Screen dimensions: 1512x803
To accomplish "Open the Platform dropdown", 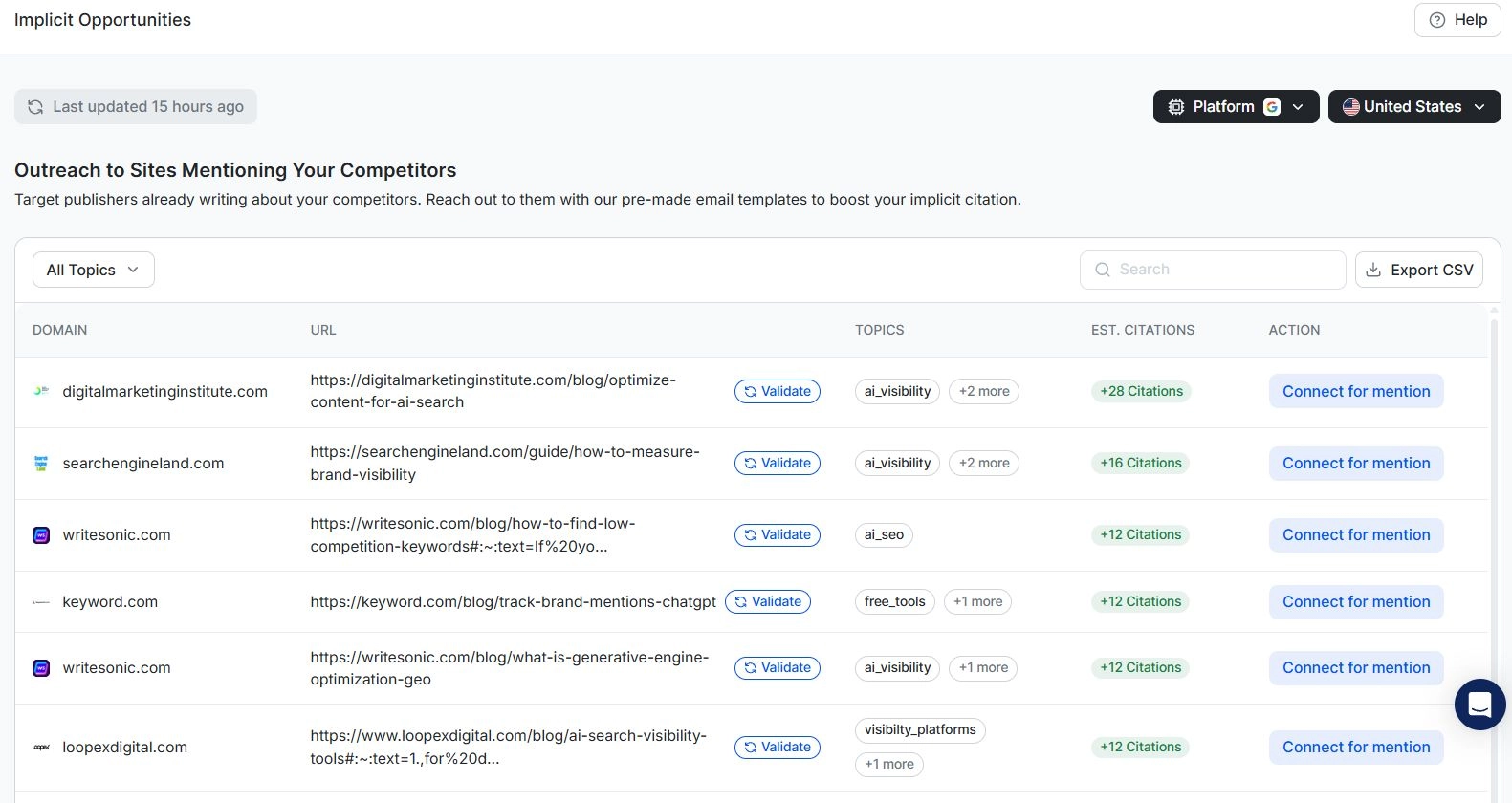I will [x=1236, y=107].
